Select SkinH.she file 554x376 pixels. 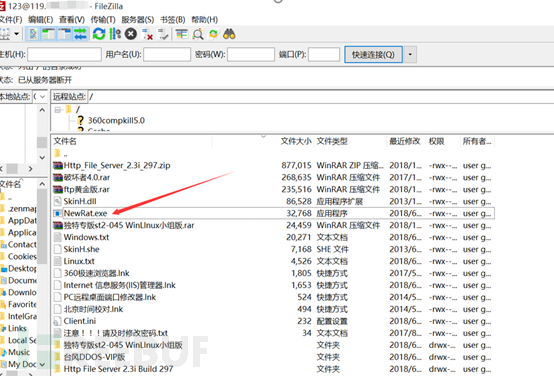[x=81, y=249]
